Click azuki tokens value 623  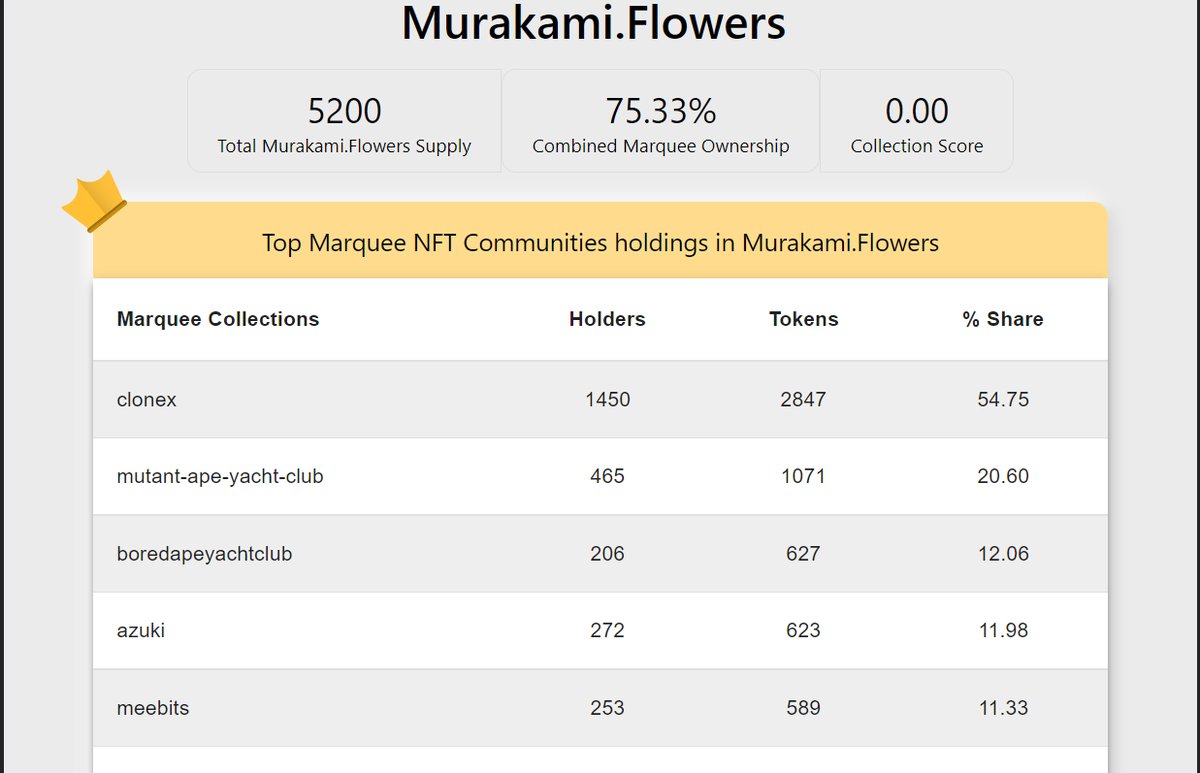(x=803, y=630)
